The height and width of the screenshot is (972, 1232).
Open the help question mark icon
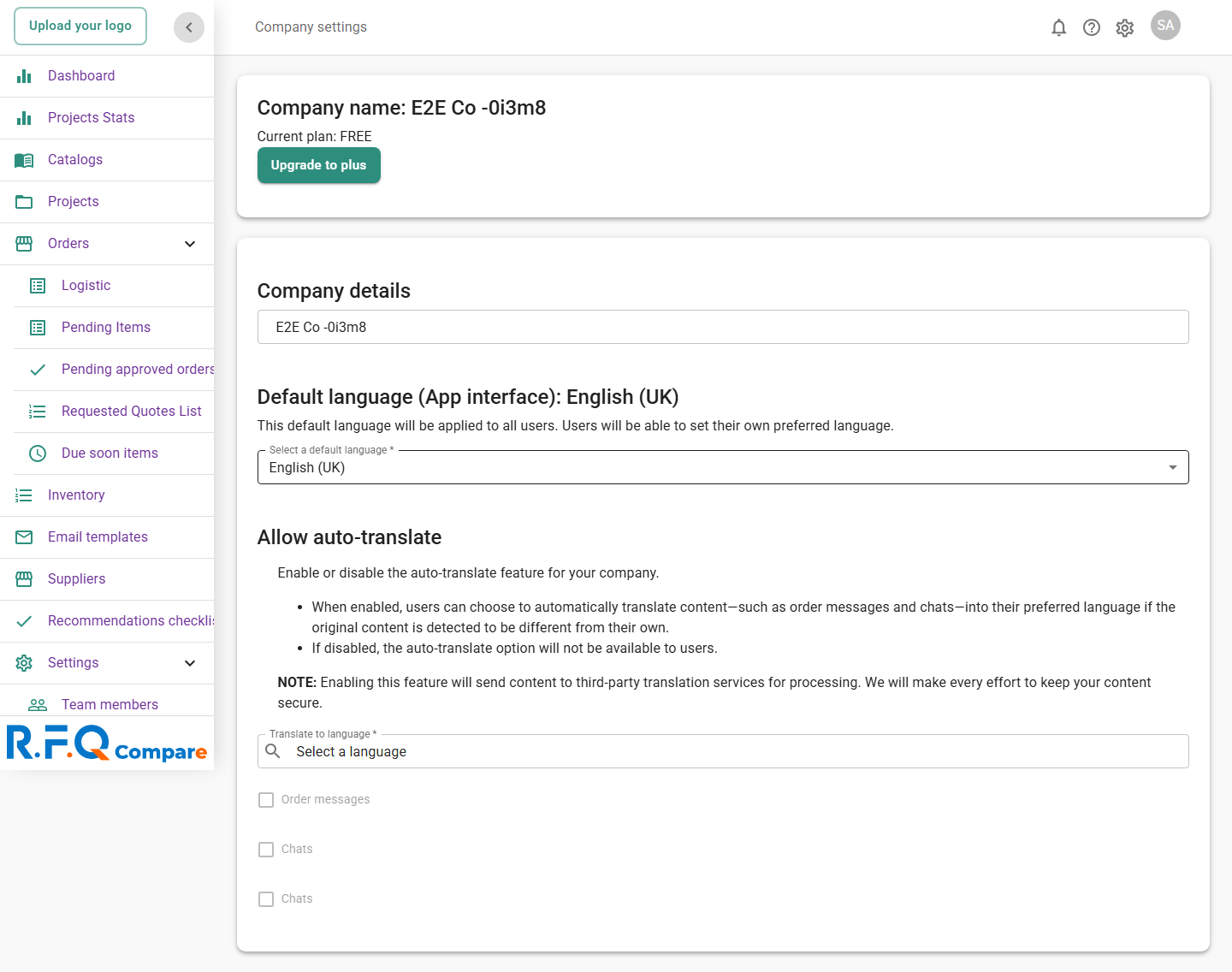pos(1092,27)
